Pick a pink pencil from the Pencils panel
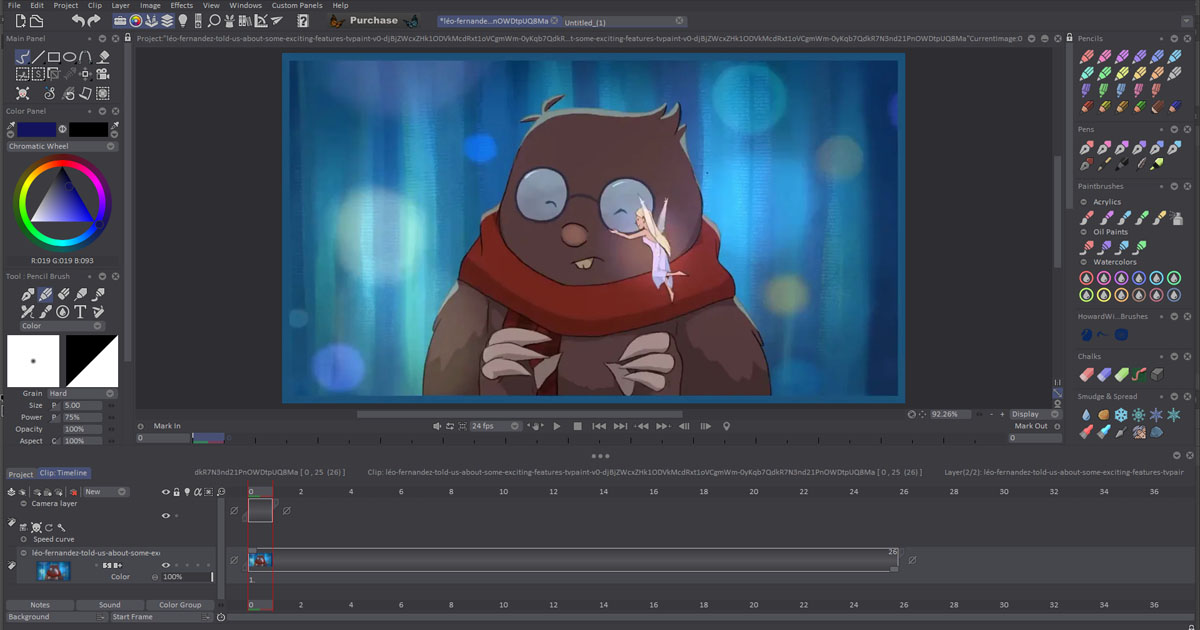The height and width of the screenshot is (630, 1200). tap(1105, 57)
